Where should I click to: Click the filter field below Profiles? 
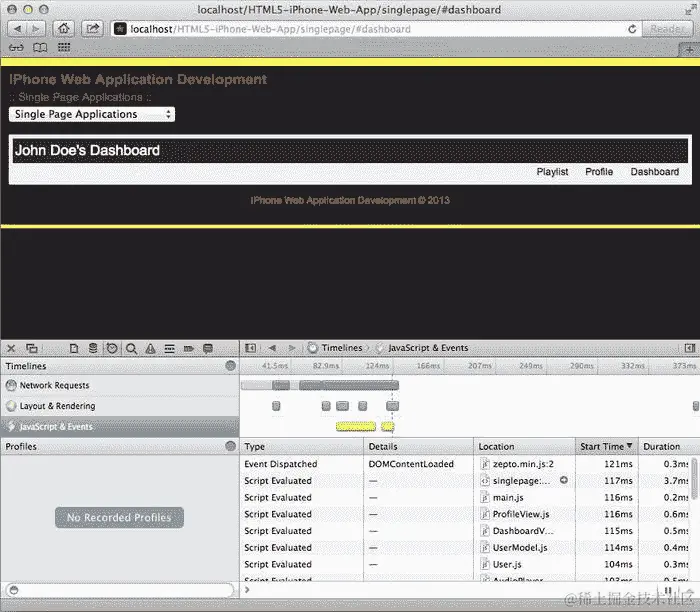click(x=120, y=590)
